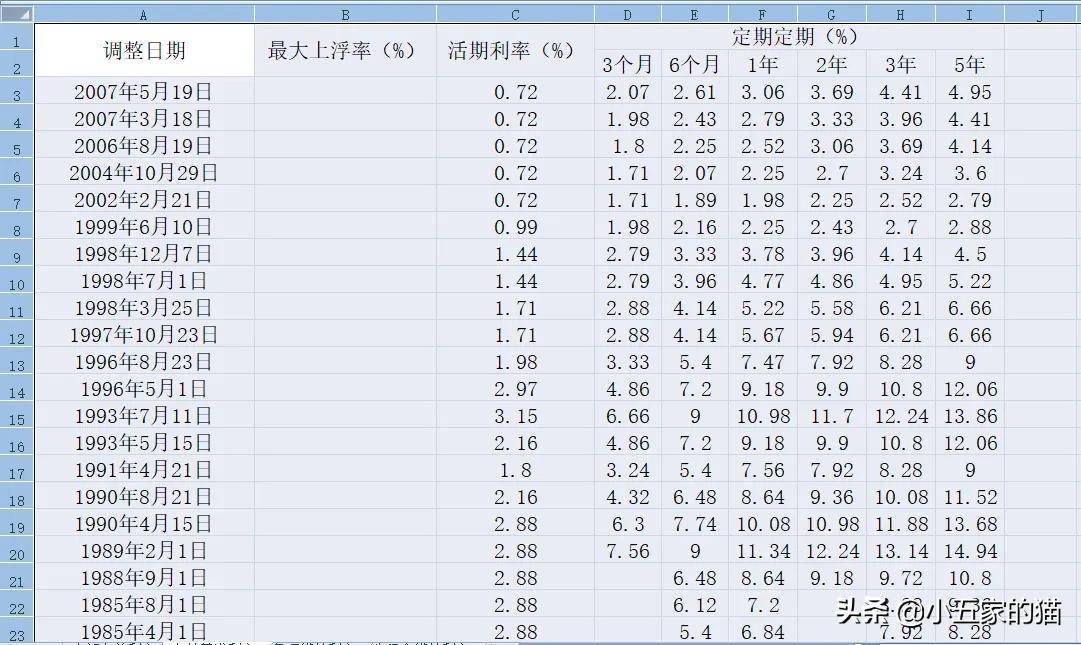Click the 2年 header cell
This screenshot has width=1081, height=645.
(831, 63)
